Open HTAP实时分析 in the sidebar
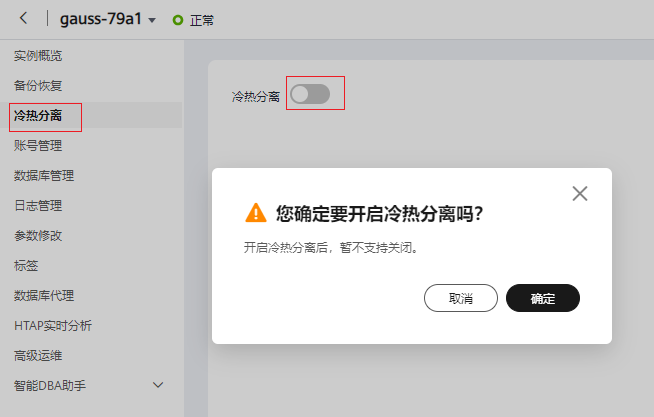 click(x=53, y=326)
